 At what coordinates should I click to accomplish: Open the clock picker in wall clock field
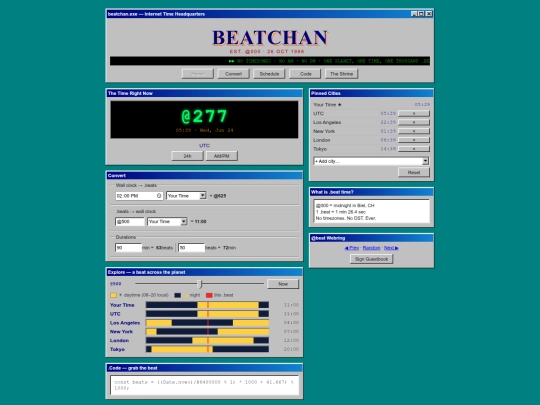(159, 196)
